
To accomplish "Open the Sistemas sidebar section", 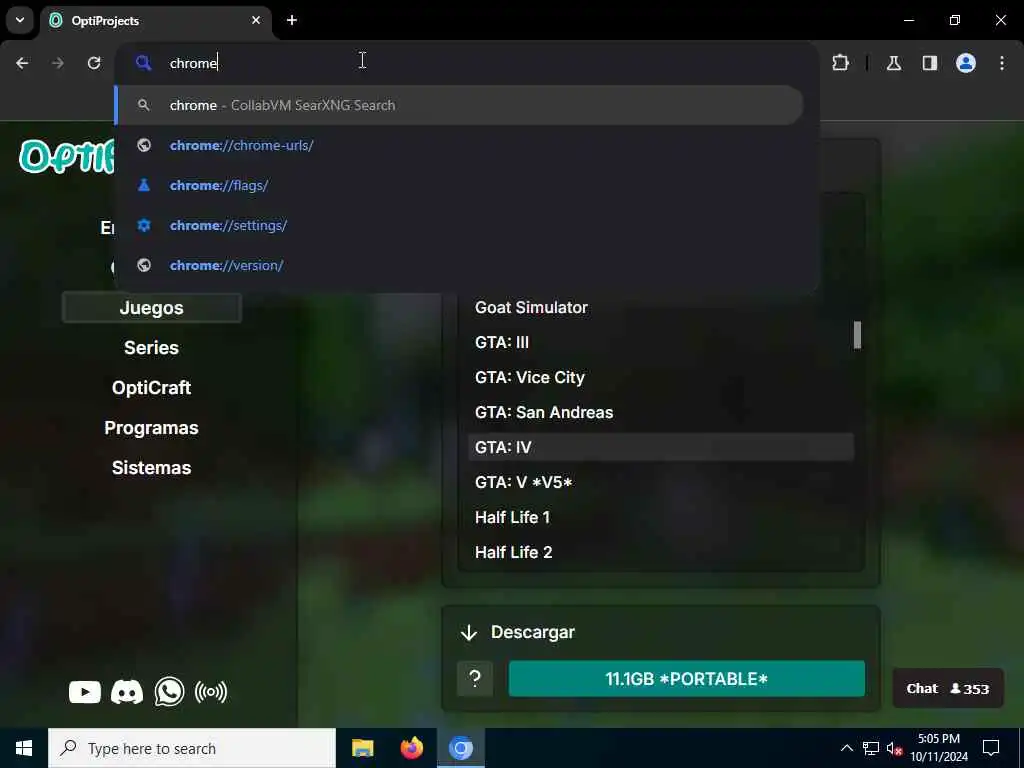I will pyautogui.click(x=152, y=468).
